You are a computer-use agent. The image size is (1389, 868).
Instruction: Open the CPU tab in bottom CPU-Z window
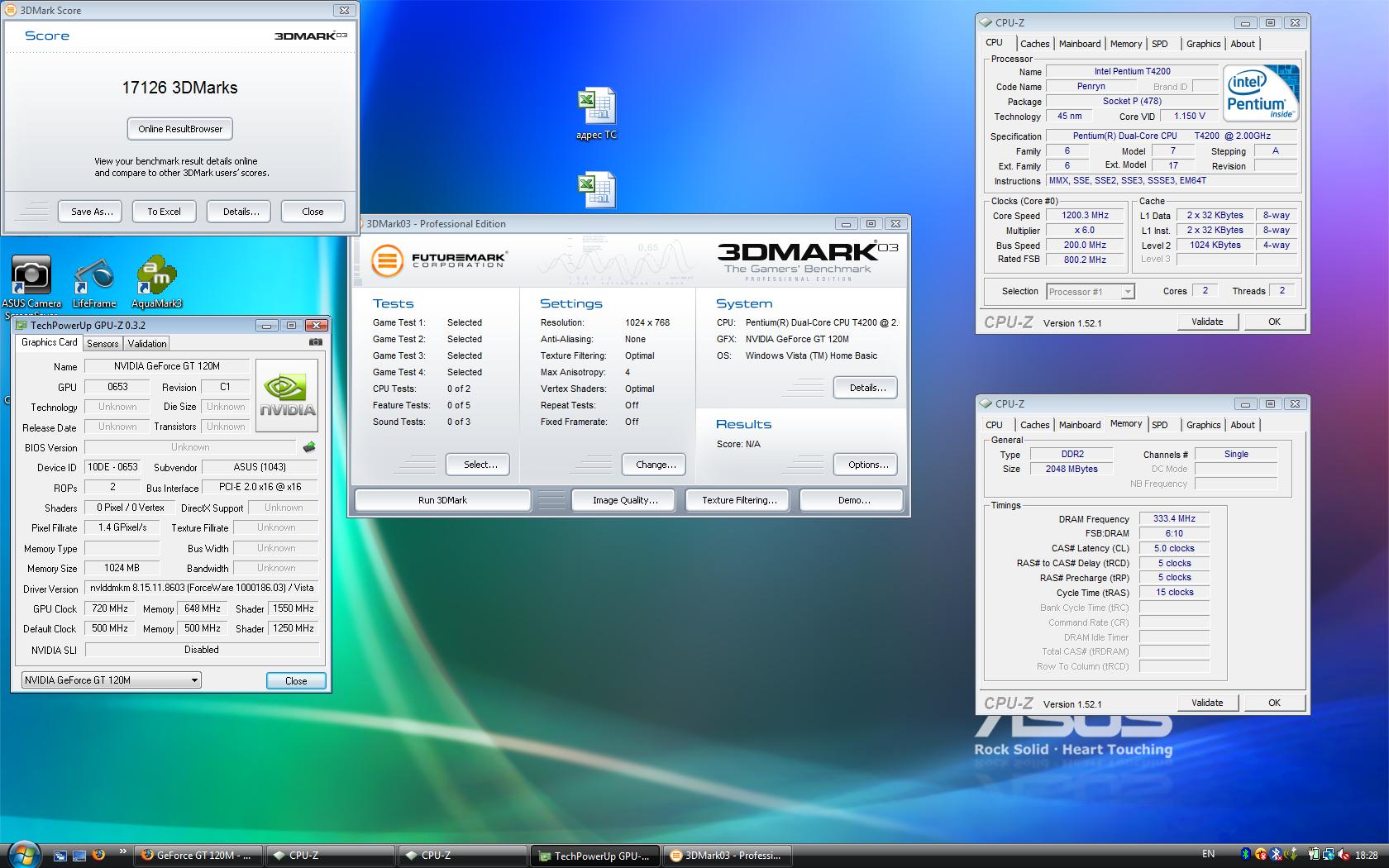tap(994, 425)
